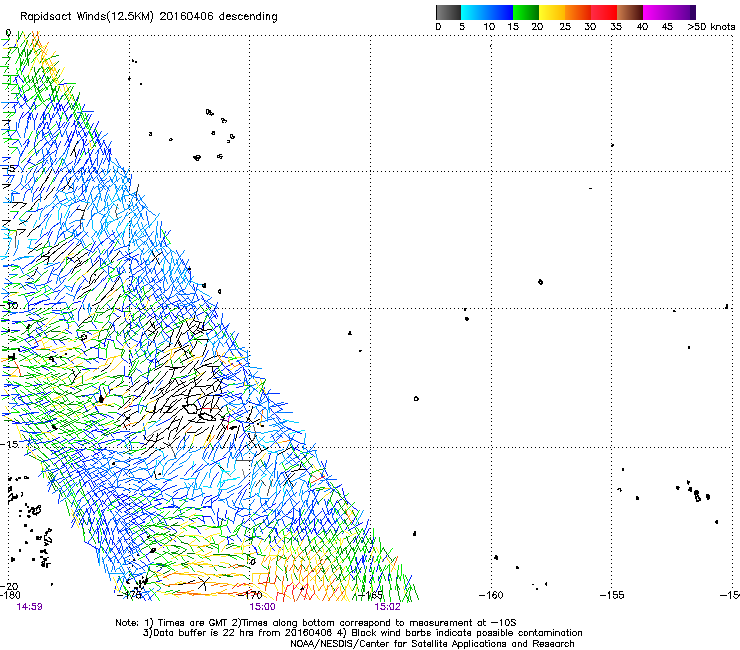Click the gray 0-5 knots legend segment
This screenshot has width=740, height=650.
coord(448,12)
